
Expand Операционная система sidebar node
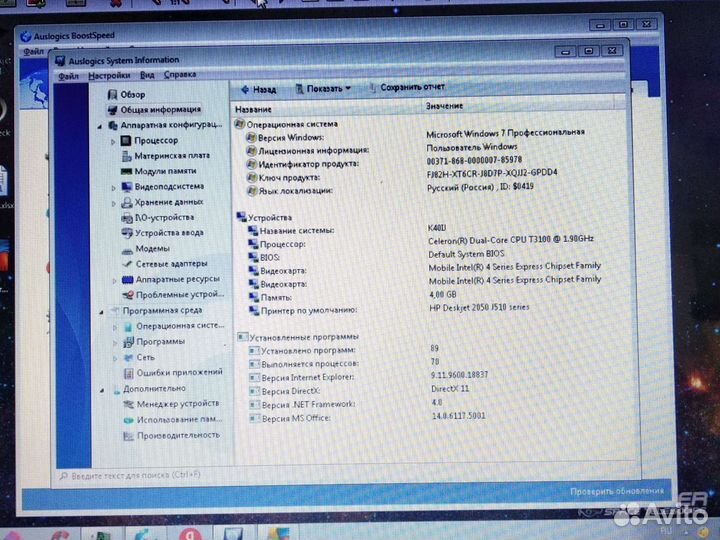(x=115, y=327)
